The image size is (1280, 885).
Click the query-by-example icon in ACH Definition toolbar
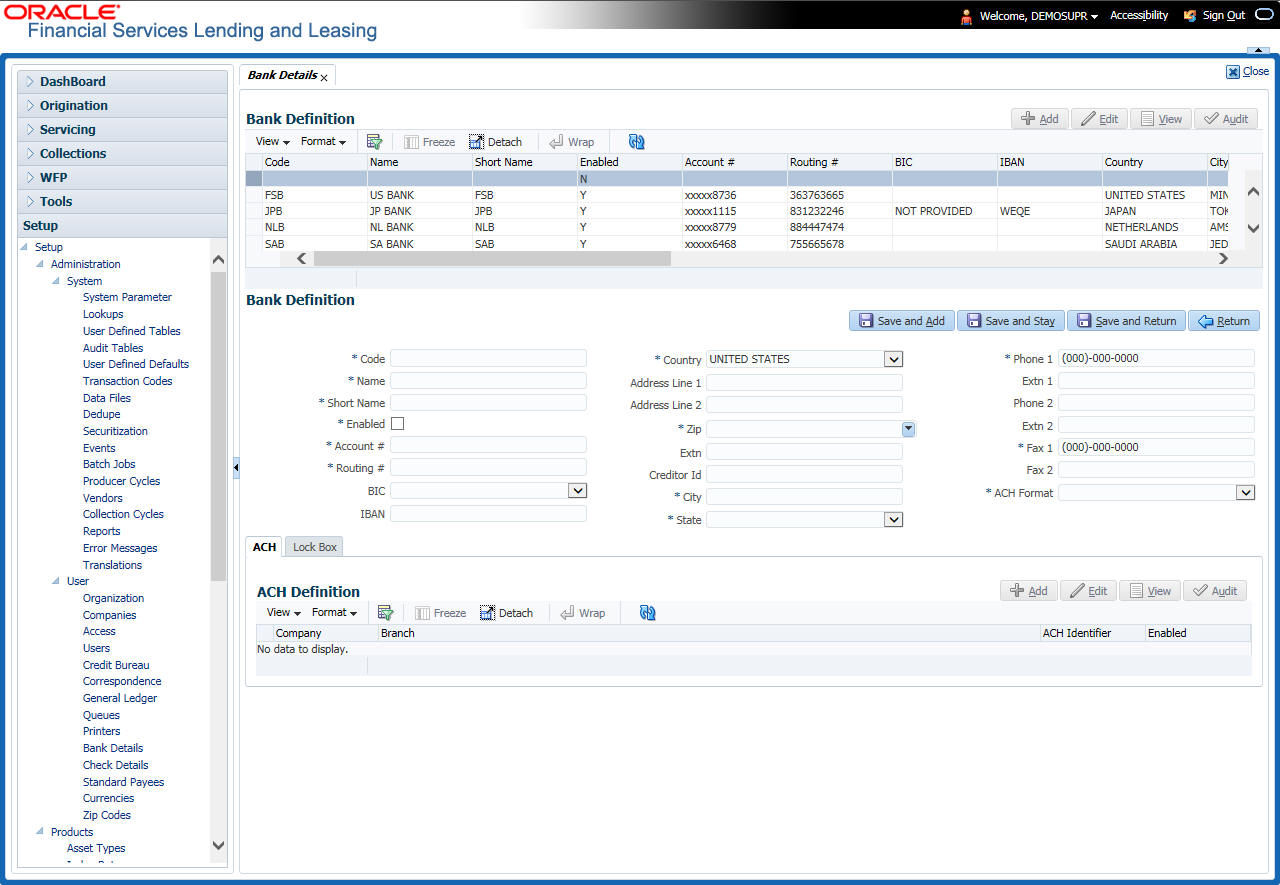click(385, 613)
